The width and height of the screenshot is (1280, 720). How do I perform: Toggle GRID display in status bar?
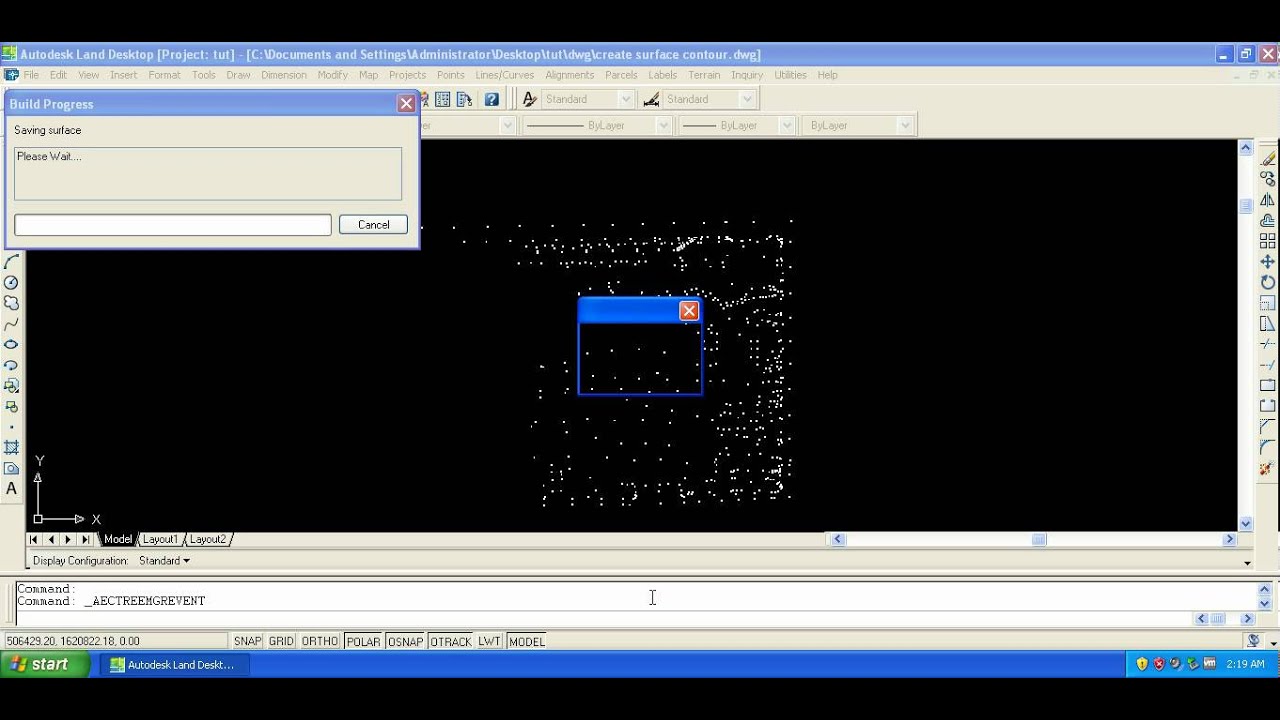coord(281,641)
